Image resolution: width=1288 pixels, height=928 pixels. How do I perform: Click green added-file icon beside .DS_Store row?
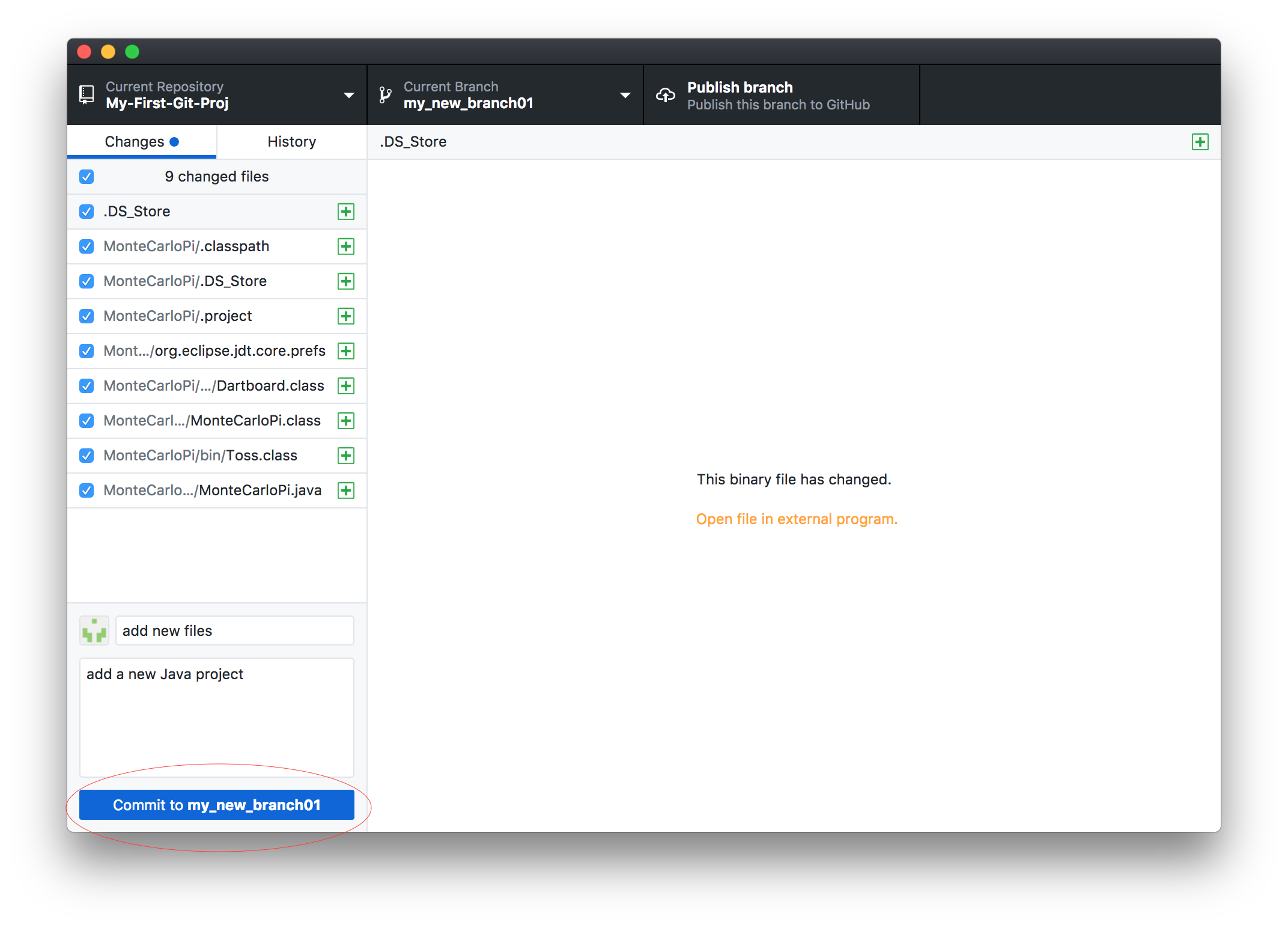pyautogui.click(x=345, y=212)
